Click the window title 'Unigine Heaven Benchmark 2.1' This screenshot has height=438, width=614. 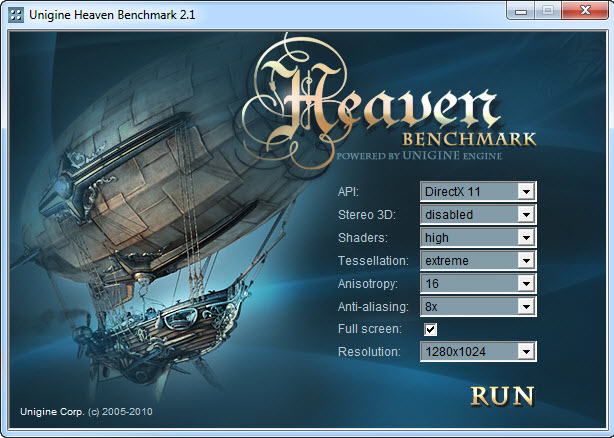pyautogui.click(x=112, y=15)
